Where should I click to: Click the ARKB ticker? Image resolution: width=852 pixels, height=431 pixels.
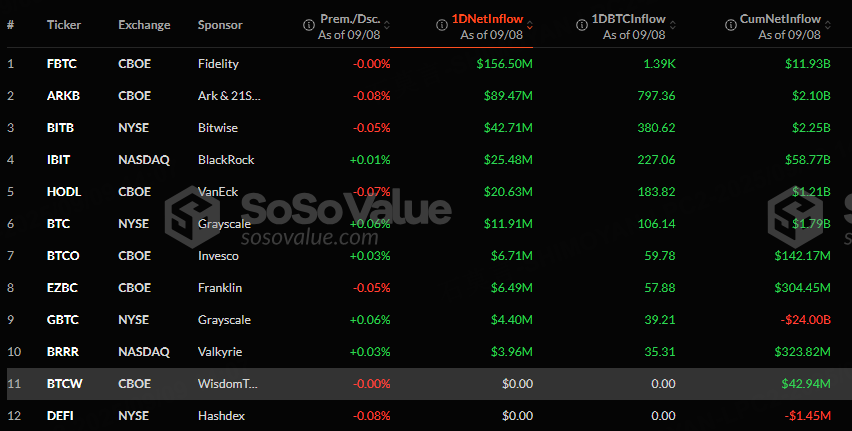point(61,96)
